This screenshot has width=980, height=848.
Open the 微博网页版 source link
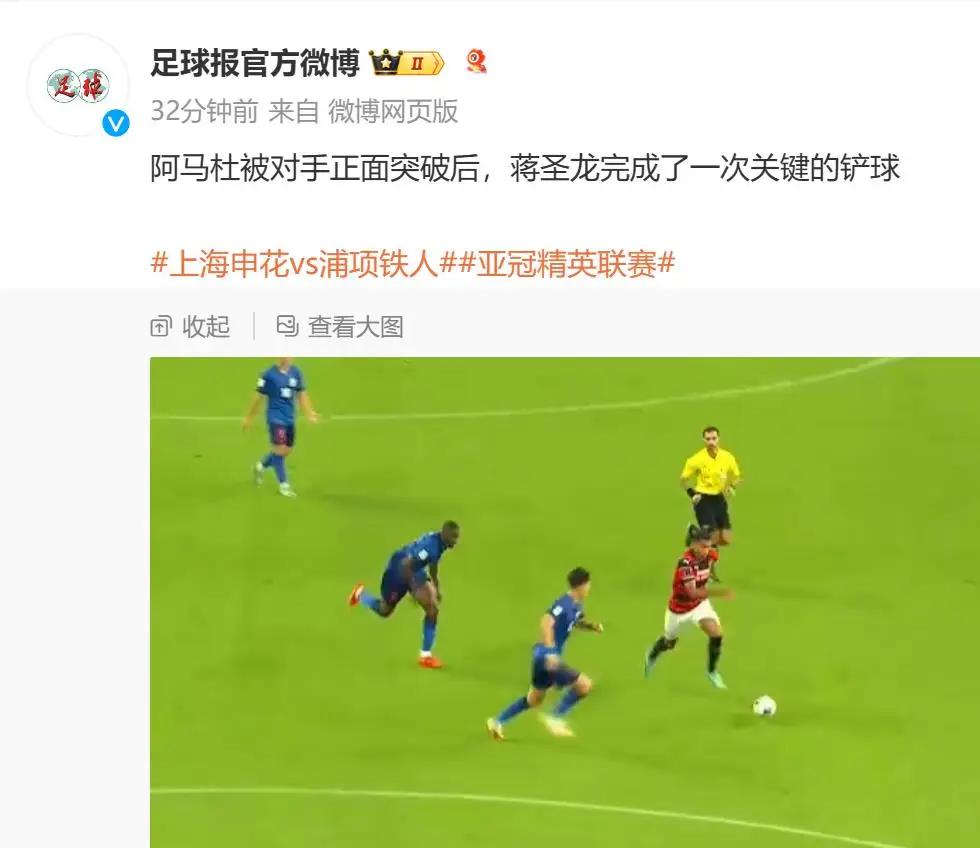click(393, 112)
